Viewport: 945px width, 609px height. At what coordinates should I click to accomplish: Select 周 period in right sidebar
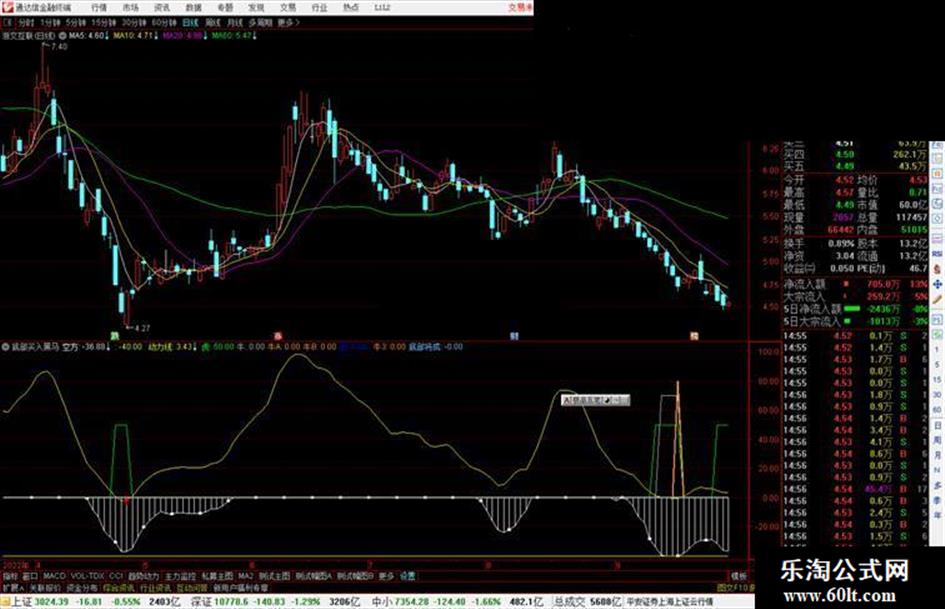pyautogui.click(x=937, y=440)
